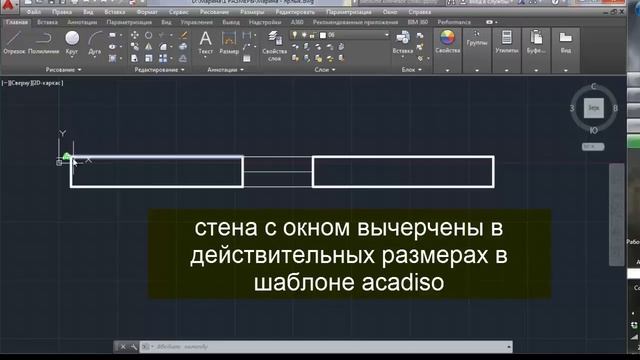Activate the Offset tool
Viewport: 640px width, 360px height.
pyautogui.click(x=183, y=58)
